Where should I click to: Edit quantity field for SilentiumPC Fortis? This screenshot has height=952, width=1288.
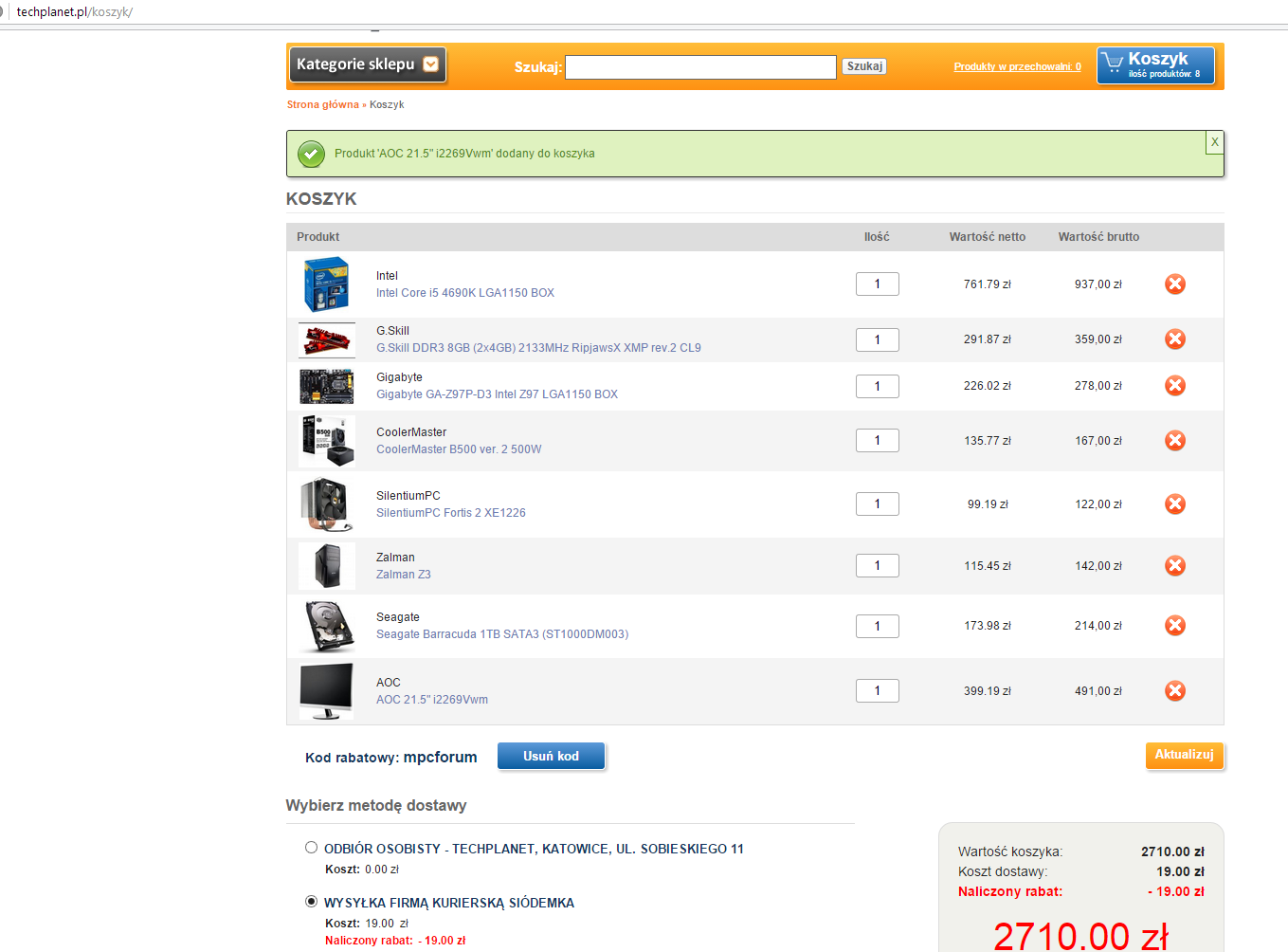[878, 503]
